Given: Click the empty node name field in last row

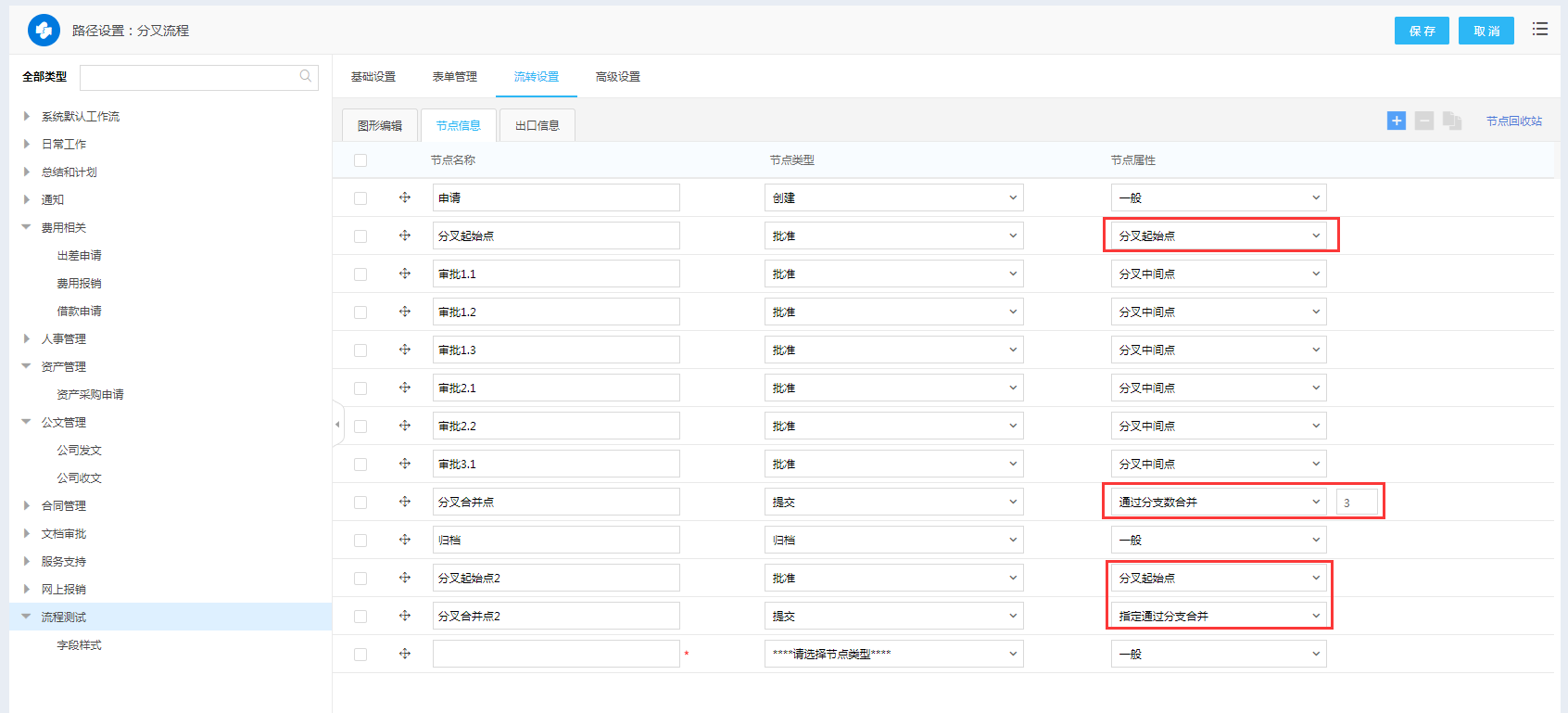Looking at the screenshot, I should [x=556, y=654].
